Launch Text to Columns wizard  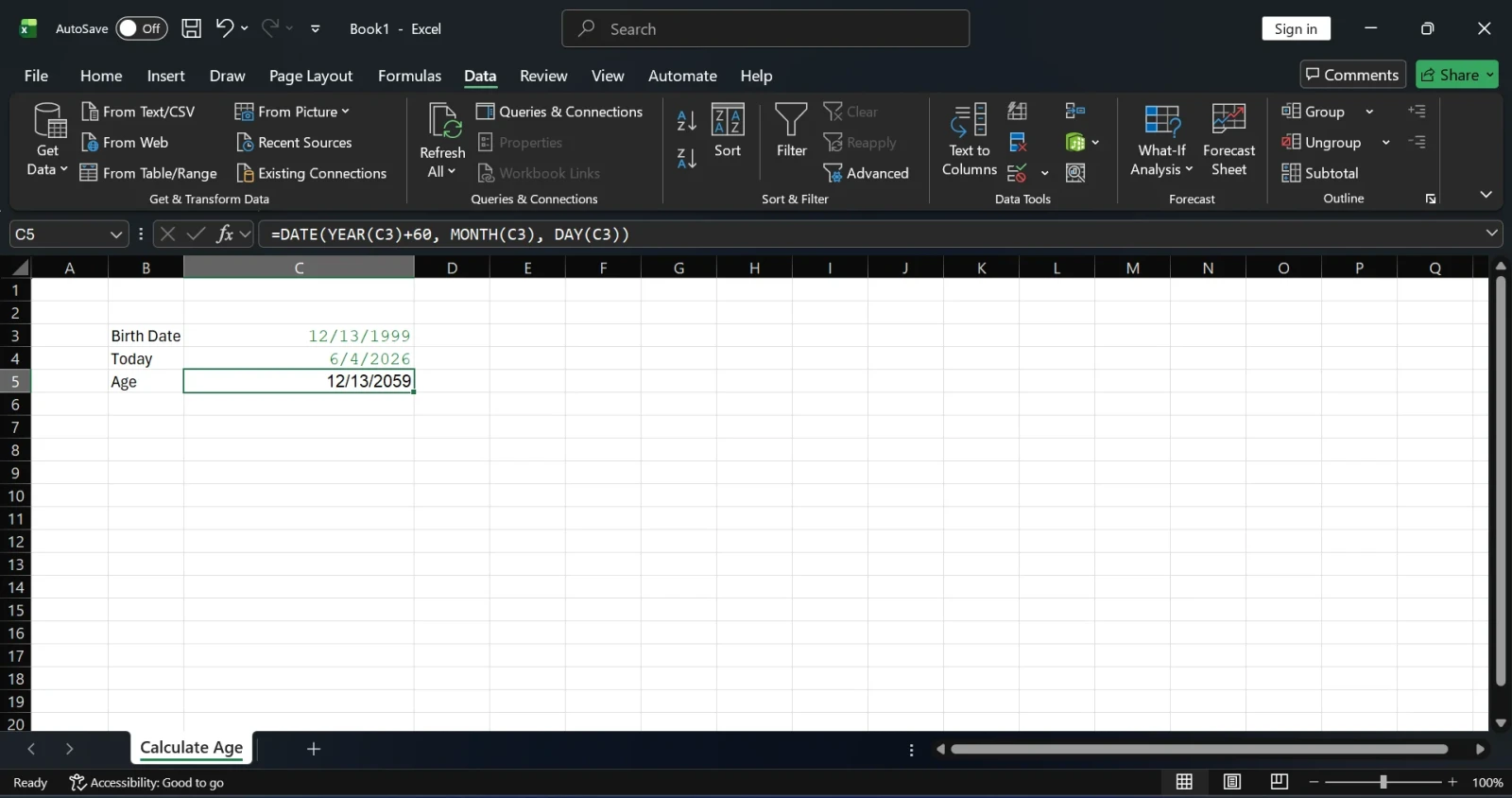[970, 139]
